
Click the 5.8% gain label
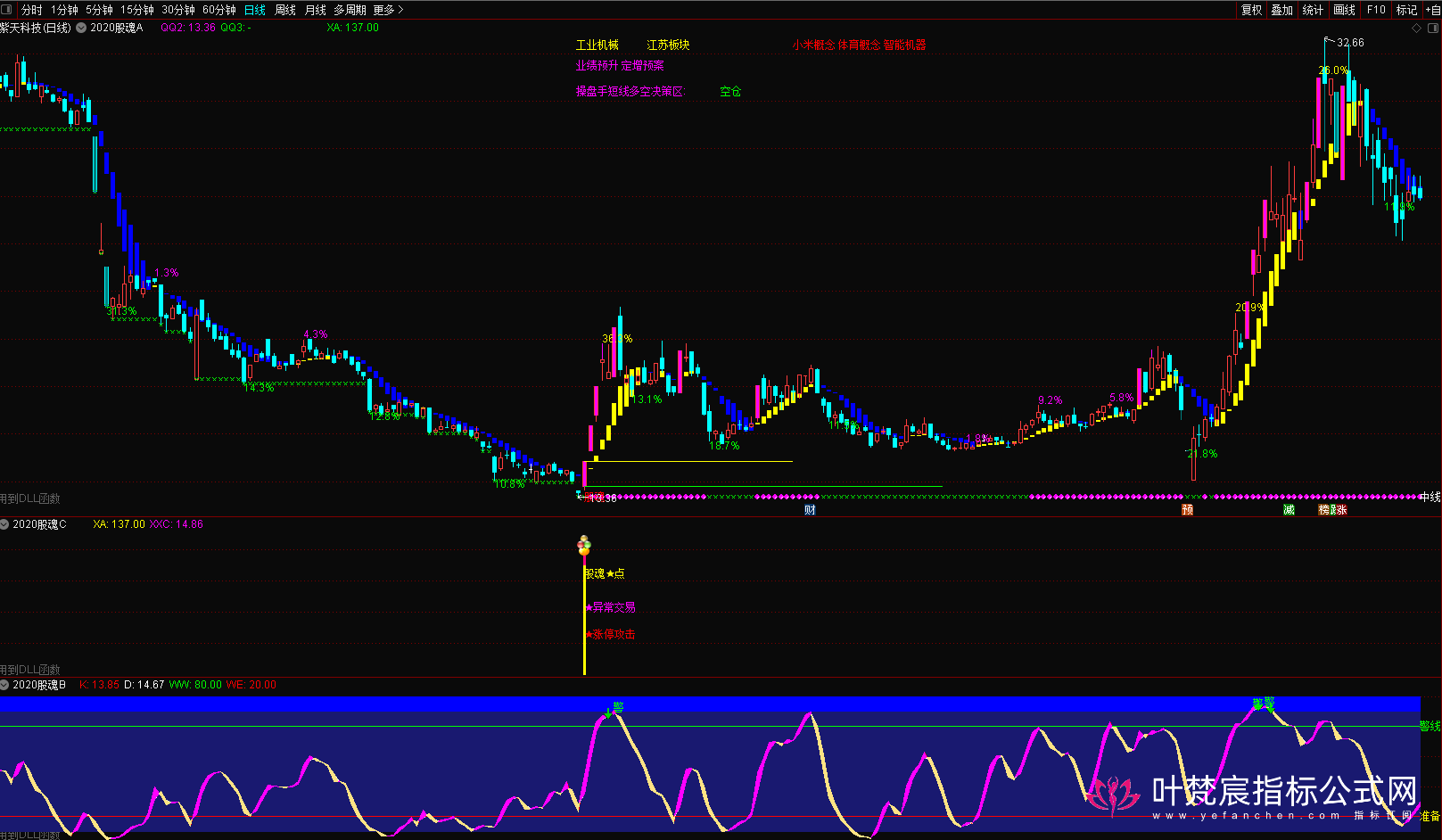[x=1122, y=398]
